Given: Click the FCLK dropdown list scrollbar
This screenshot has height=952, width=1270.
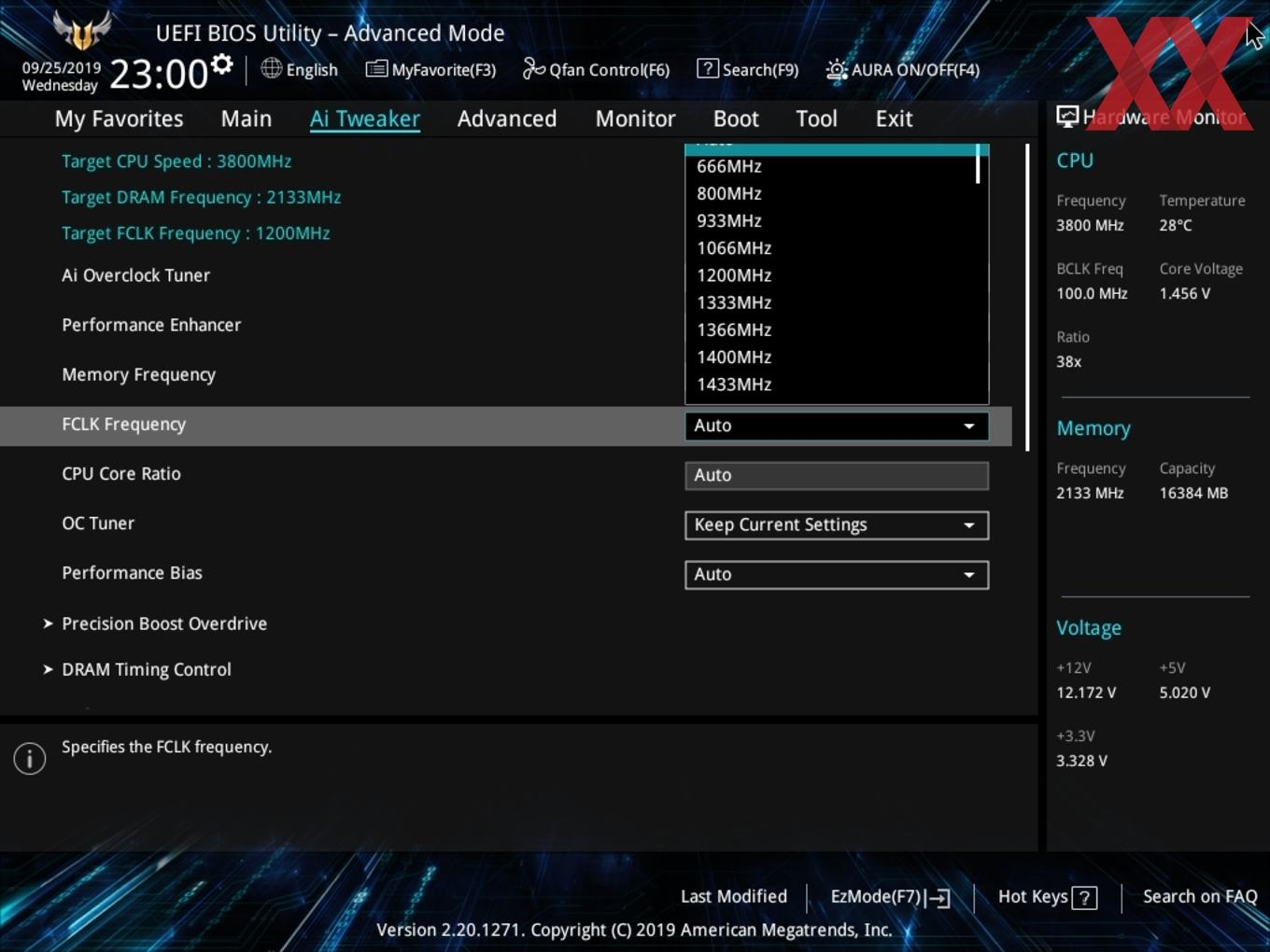Looking at the screenshot, I should pyautogui.click(x=978, y=164).
